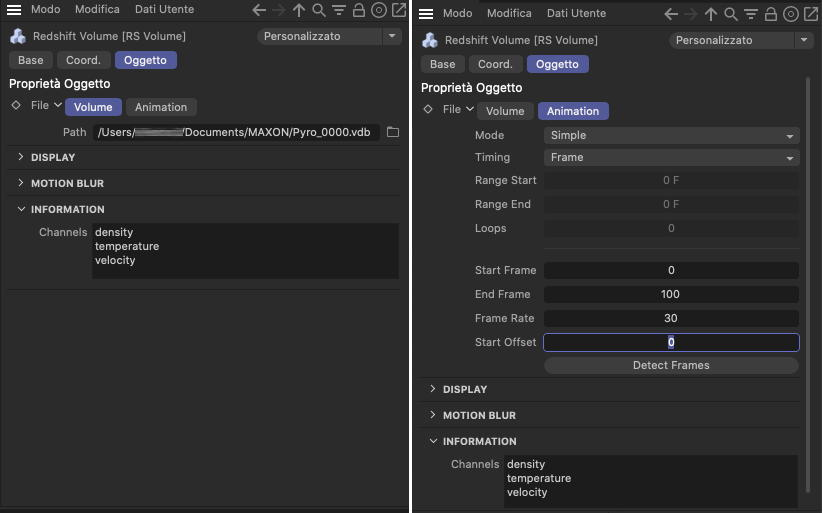Click target mode icon in left panel
The height and width of the screenshot is (513, 823).
[x=378, y=10]
